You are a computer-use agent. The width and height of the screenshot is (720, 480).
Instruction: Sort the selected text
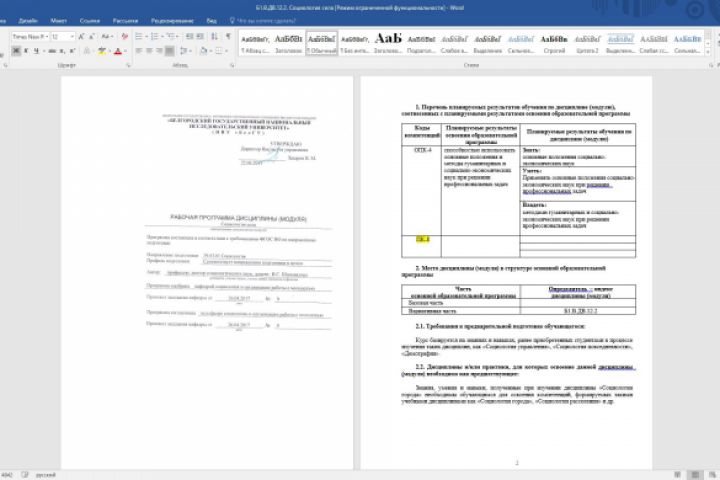[214, 36]
